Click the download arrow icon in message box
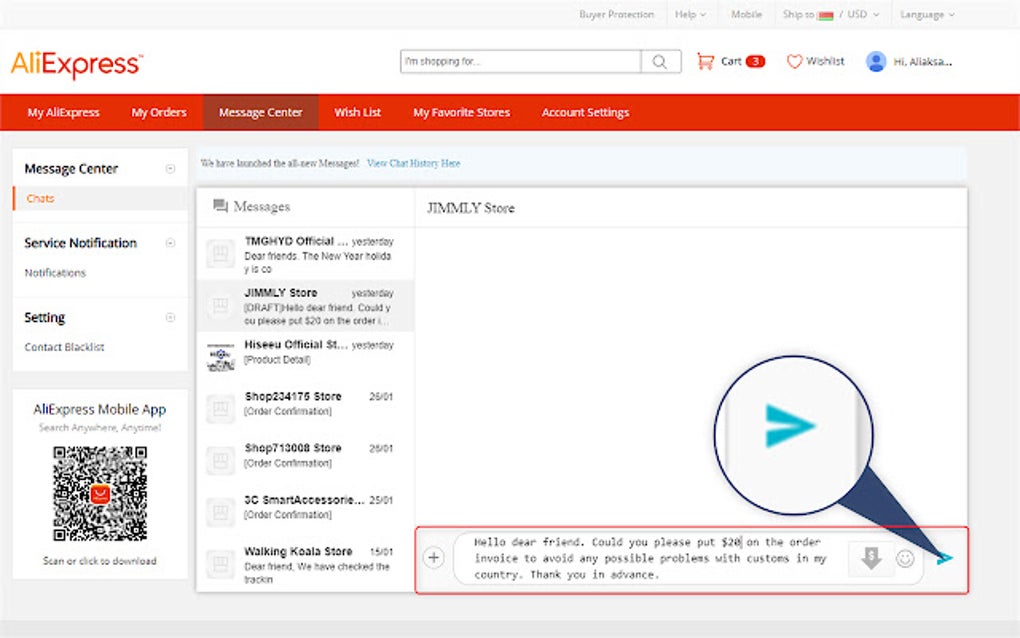The height and width of the screenshot is (638, 1020). [871, 557]
